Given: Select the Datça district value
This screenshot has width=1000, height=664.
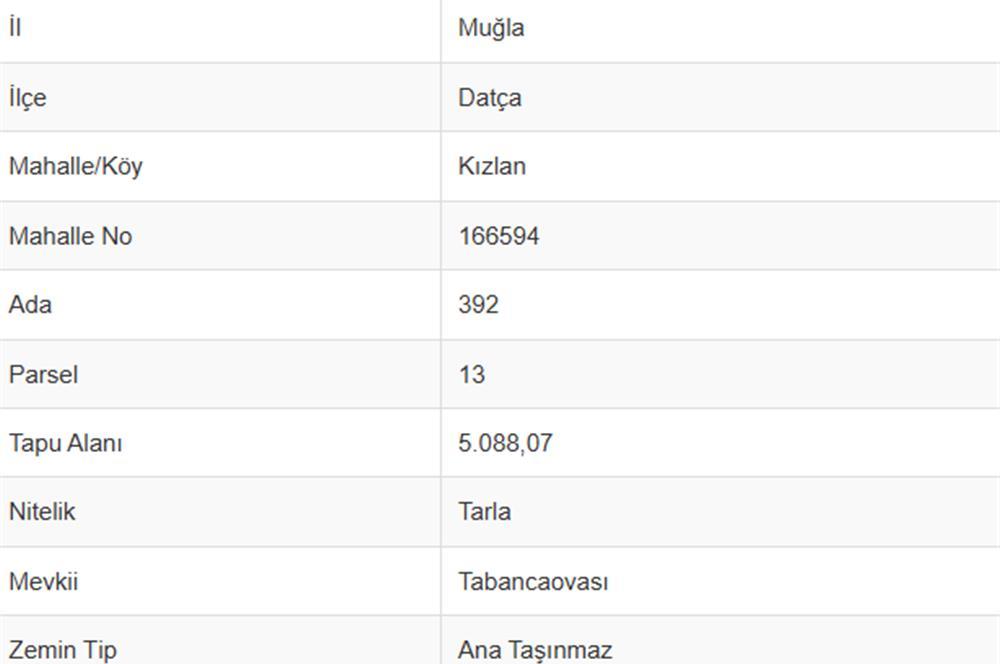Looking at the screenshot, I should click(x=490, y=98).
